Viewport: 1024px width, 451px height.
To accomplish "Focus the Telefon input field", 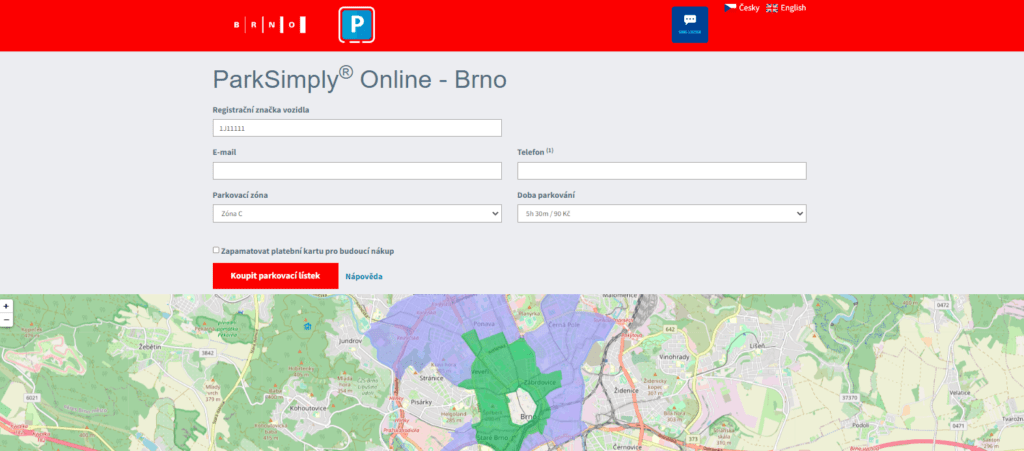I will click(x=662, y=171).
